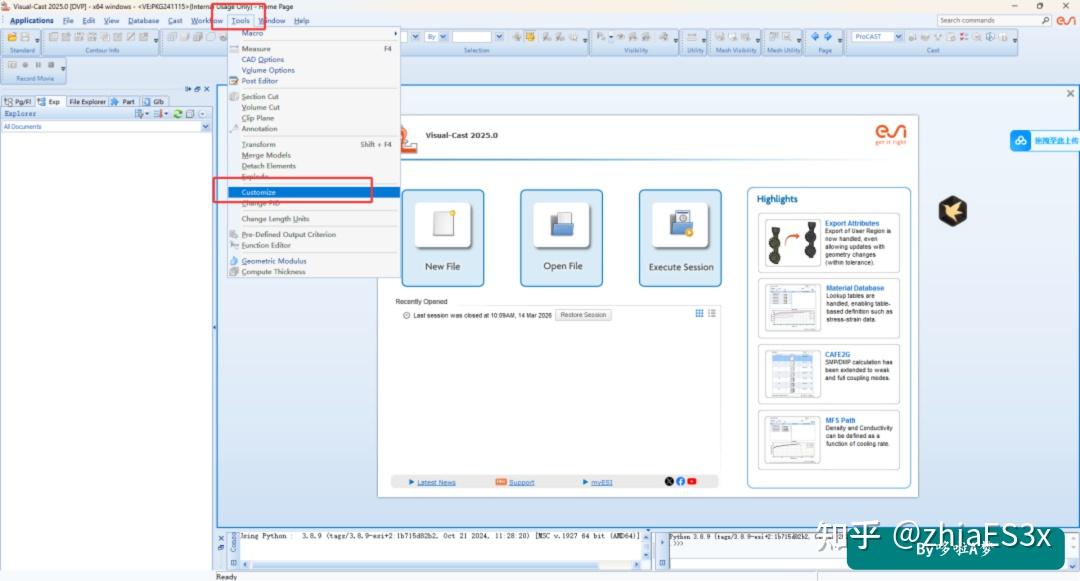
Task: Switch recent files to grid view
Action: [699, 313]
